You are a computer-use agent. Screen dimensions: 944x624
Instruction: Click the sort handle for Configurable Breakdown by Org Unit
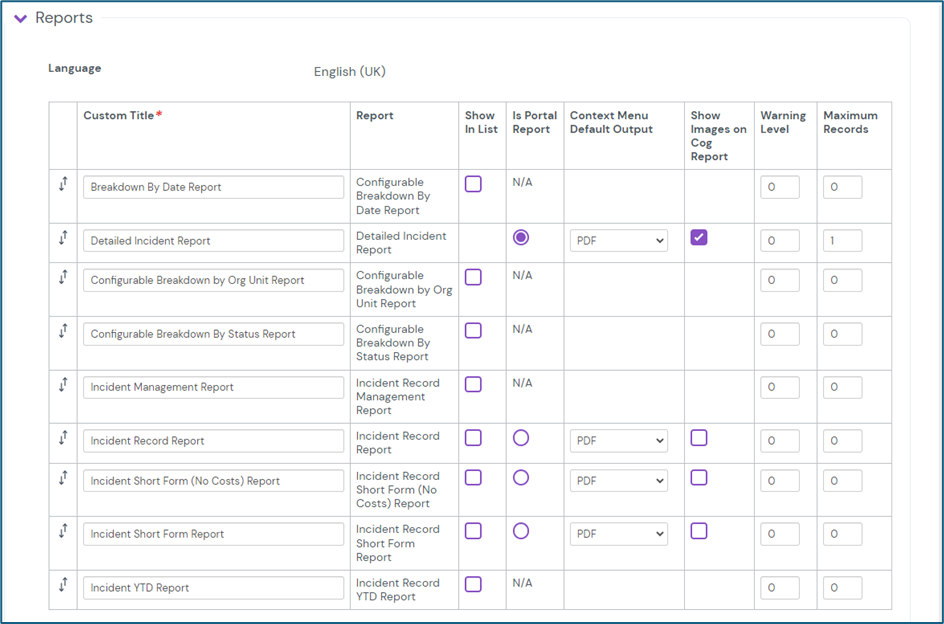[62, 278]
